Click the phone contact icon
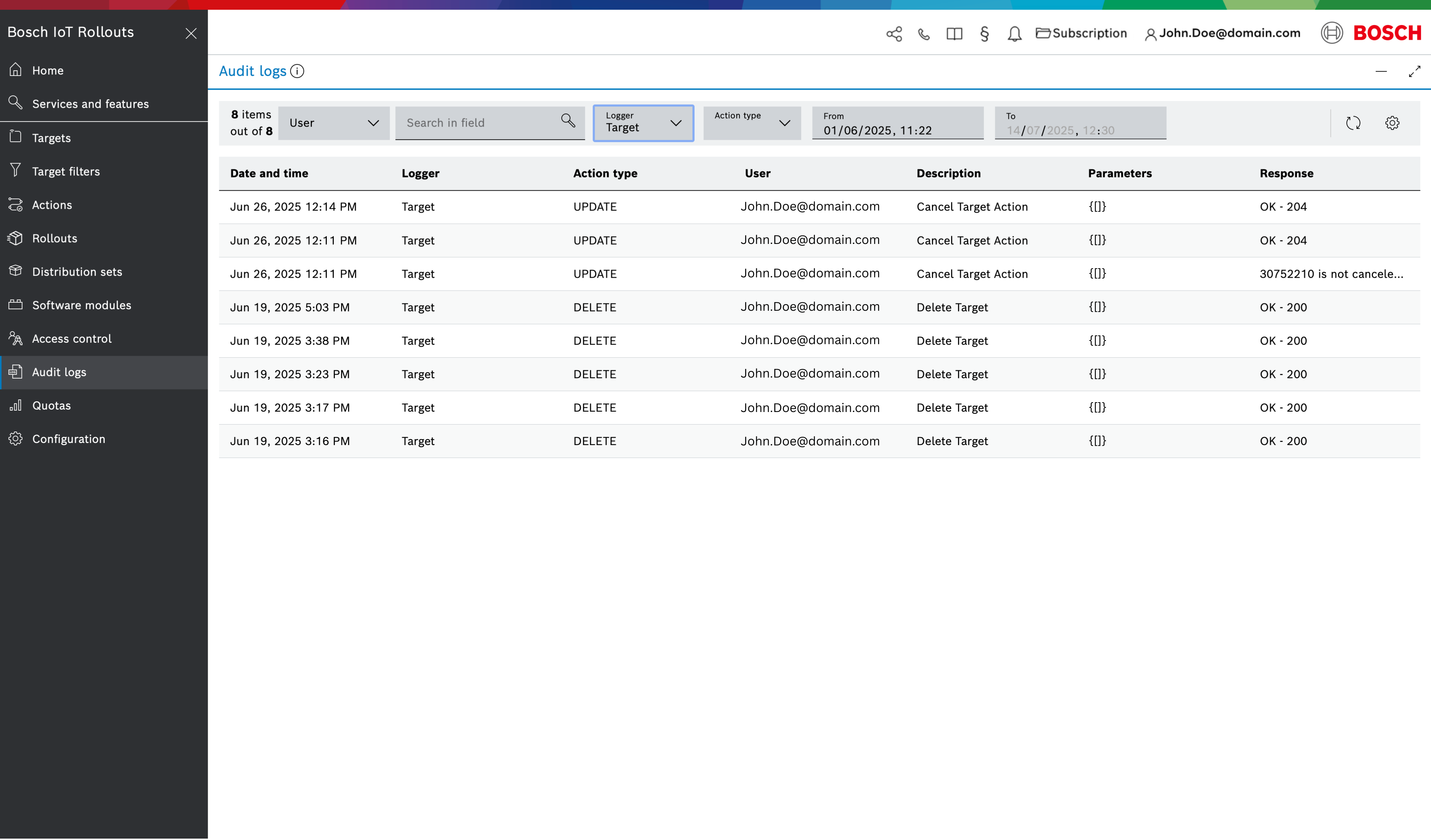Screen dimensions: 1431x840 coord(924,34)
